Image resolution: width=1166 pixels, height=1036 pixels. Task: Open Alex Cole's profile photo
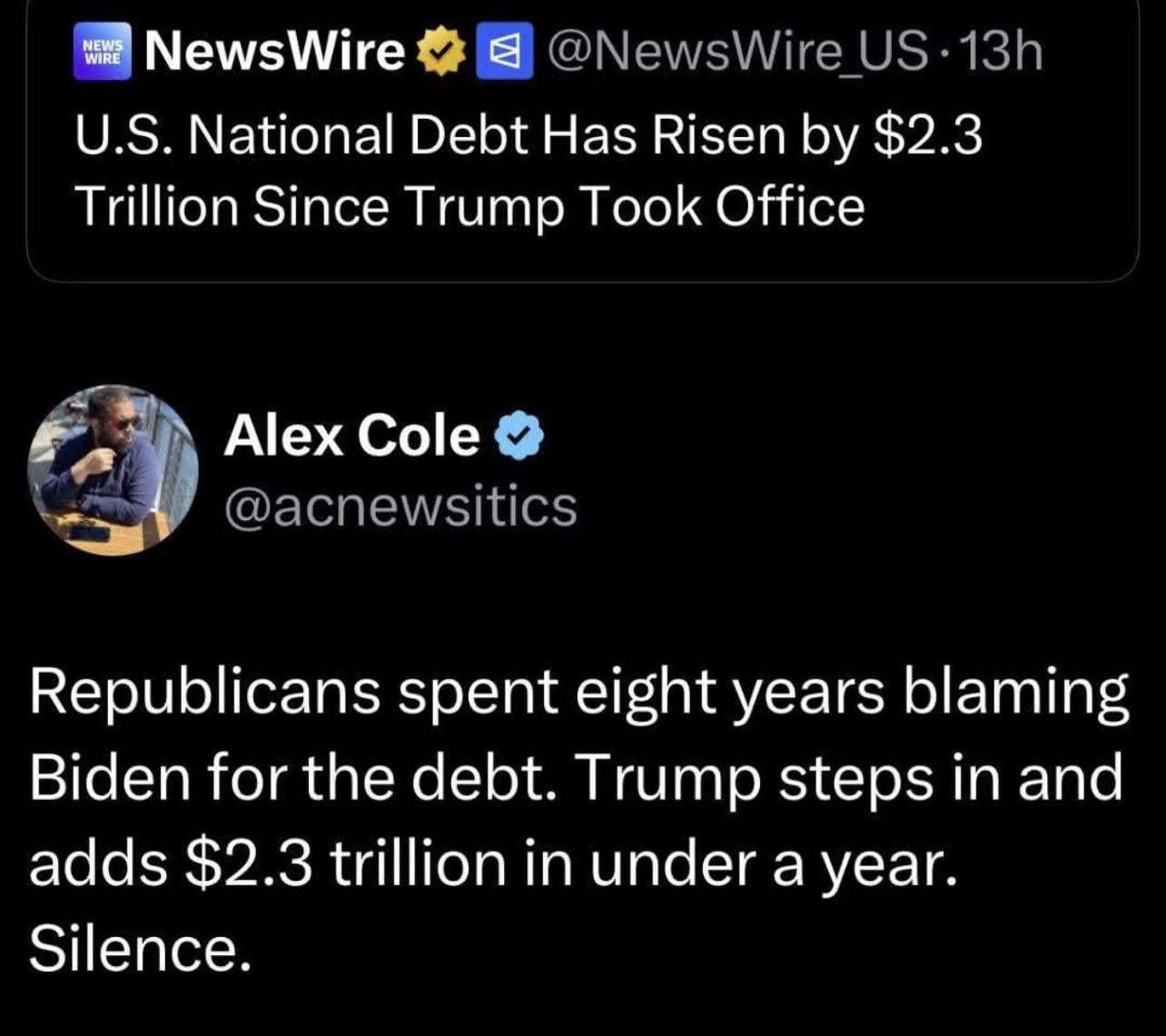click(113, 469)
